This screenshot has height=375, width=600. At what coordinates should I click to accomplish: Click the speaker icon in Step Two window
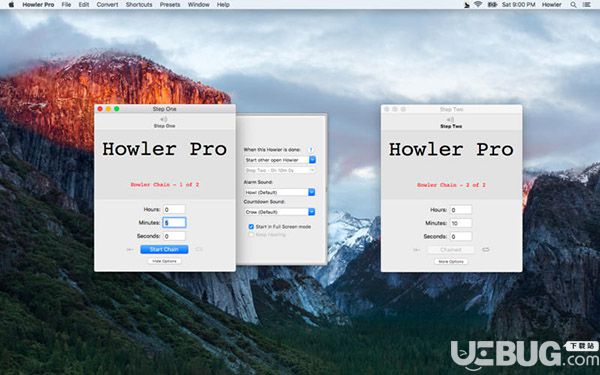coord(451,120)
